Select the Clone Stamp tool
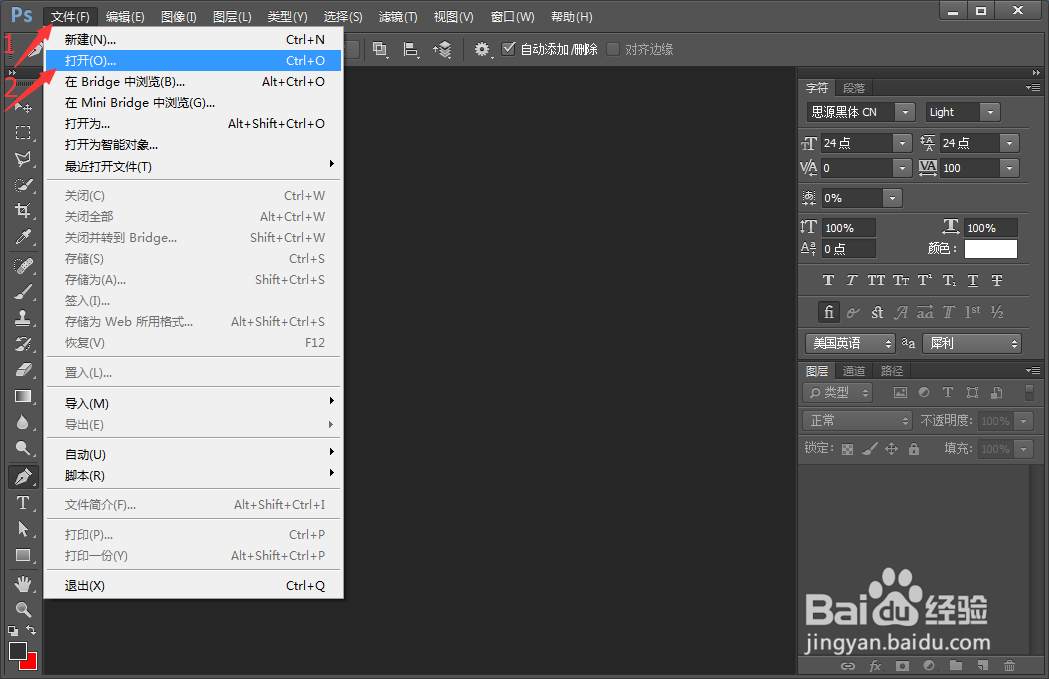This screenshot has height=679, width=1049. pos(23,318)
